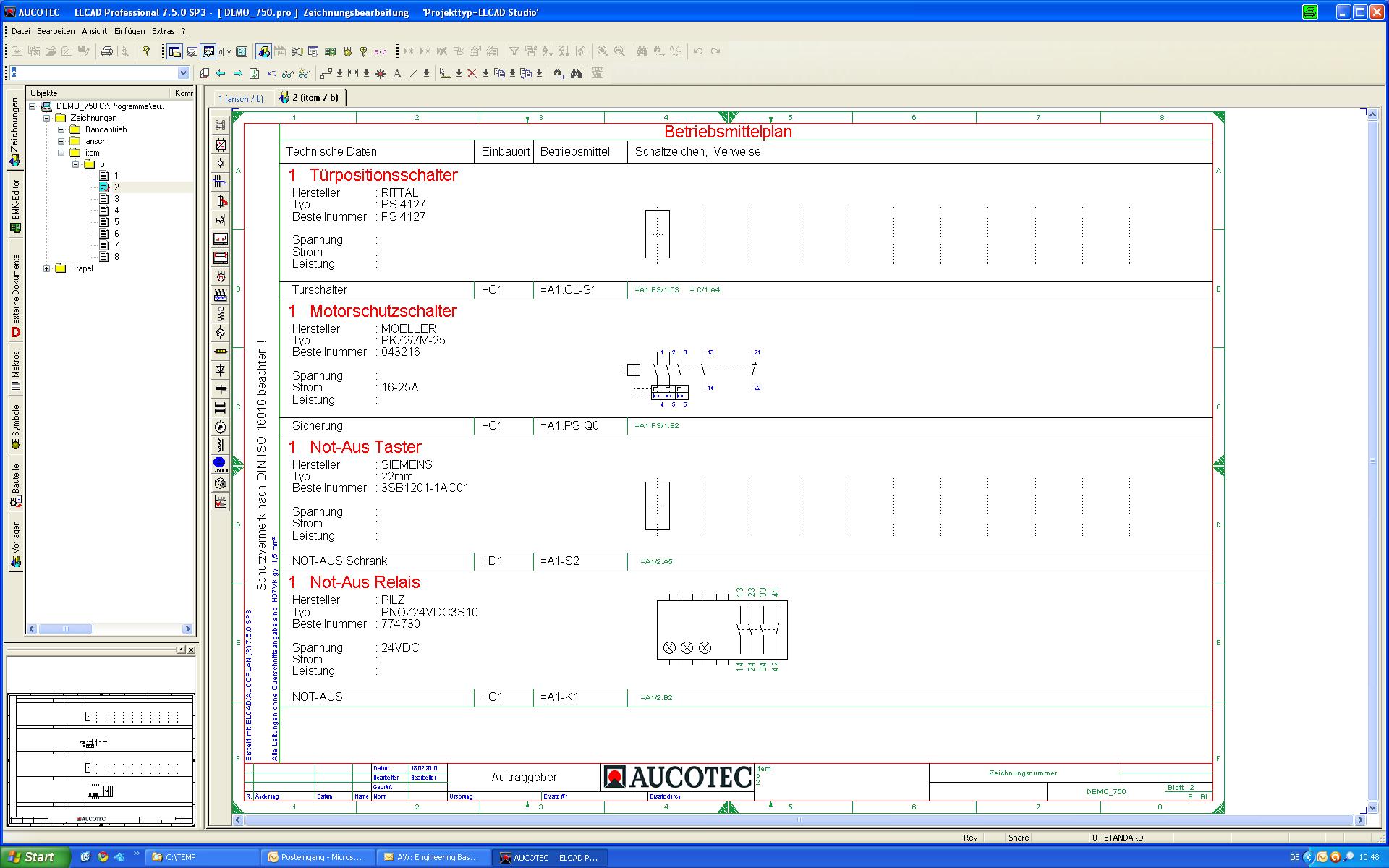Click the binoculars search icon in second toolbar
The image size is (1389, 868).
click(576, 73)
